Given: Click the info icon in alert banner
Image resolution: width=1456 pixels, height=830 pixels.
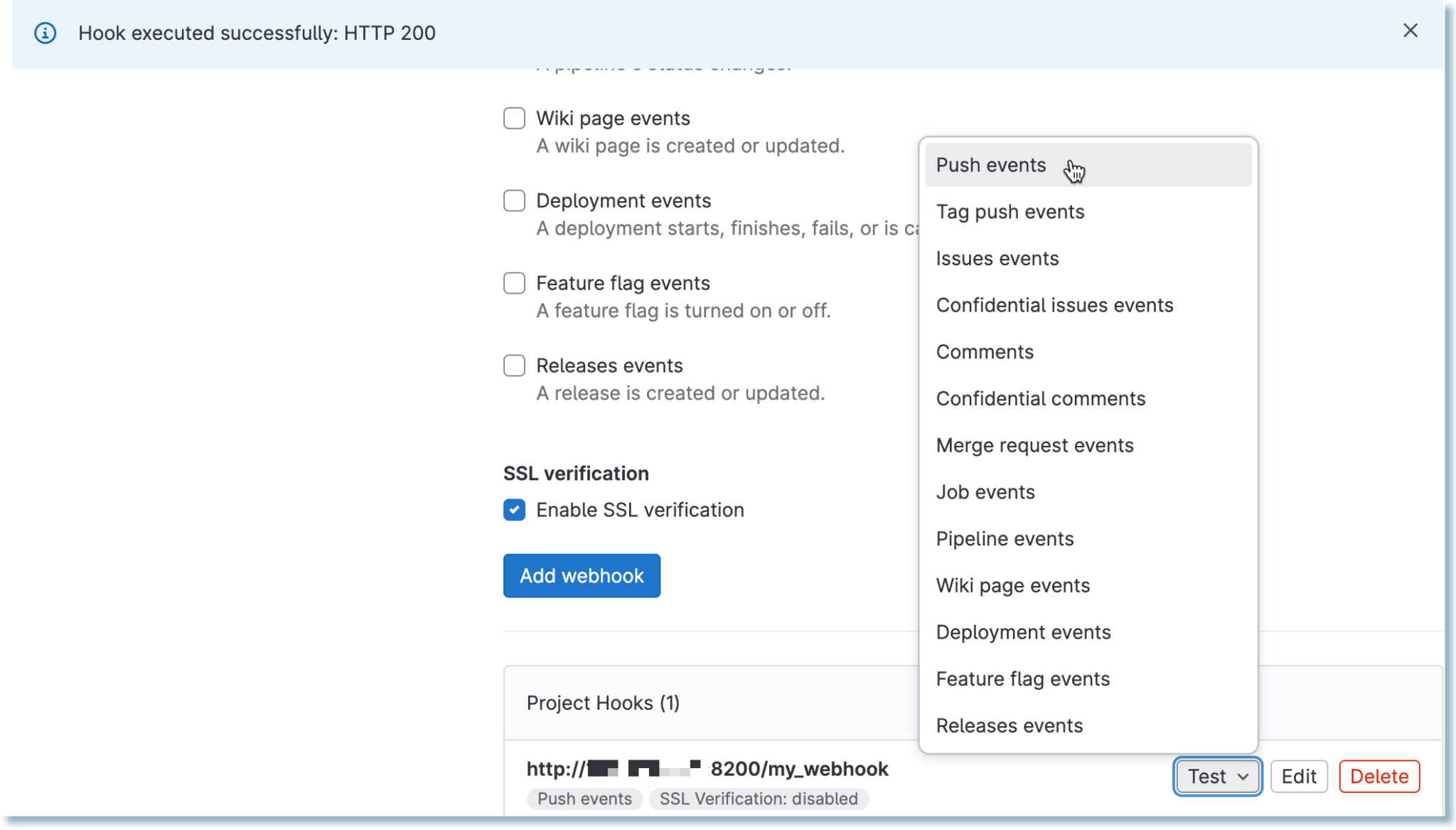Looking at the screenshot, I should pyautogui.click(x=45, y=33).
